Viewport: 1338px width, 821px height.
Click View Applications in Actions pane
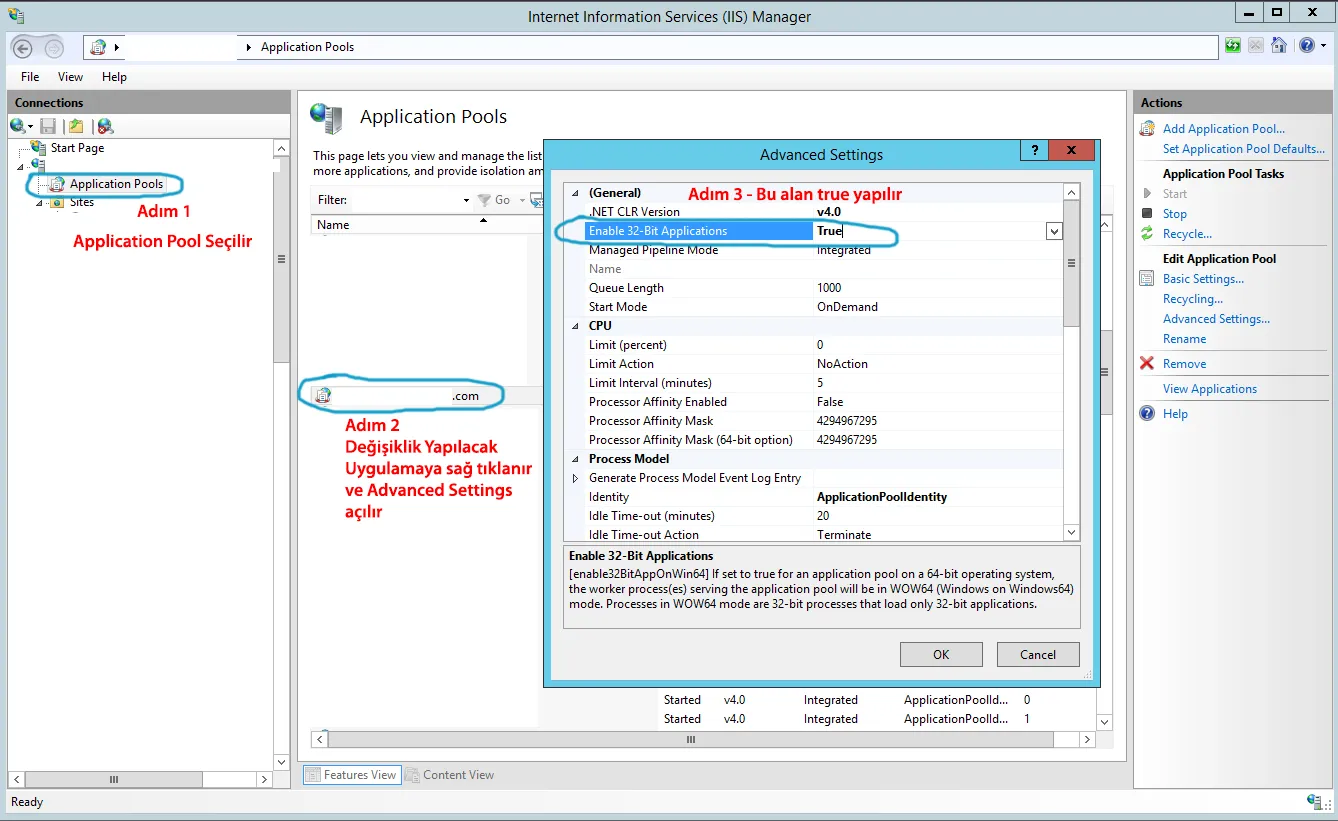(x=1210, y=389)
